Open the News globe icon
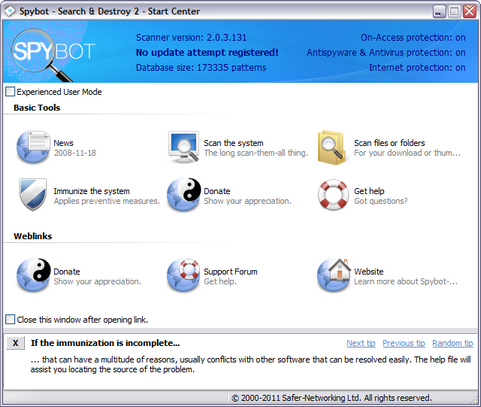481x407 pixels. pos(33,147)
